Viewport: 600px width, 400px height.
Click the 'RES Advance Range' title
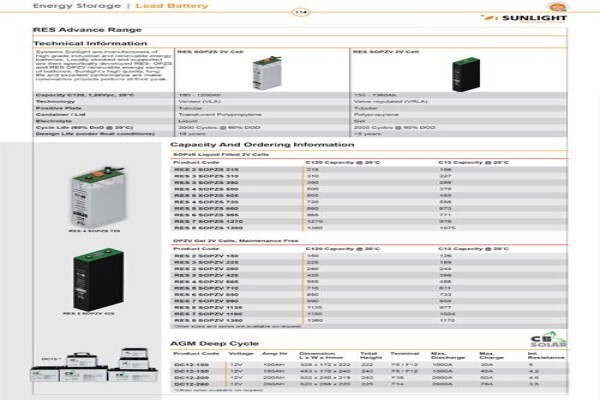point(87,30)
